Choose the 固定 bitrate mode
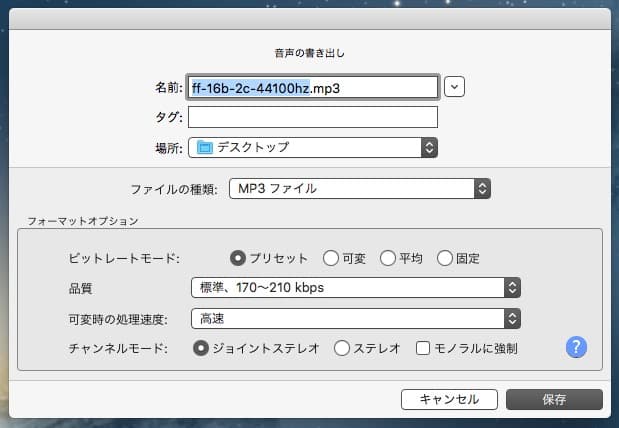 (445, 258)
